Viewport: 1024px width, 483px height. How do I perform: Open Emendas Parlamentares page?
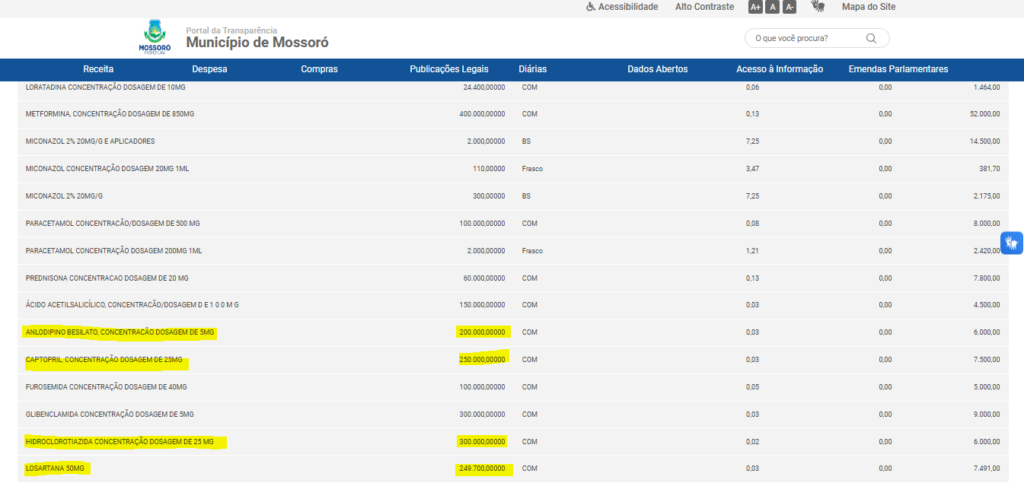click(x=898, y=69)
